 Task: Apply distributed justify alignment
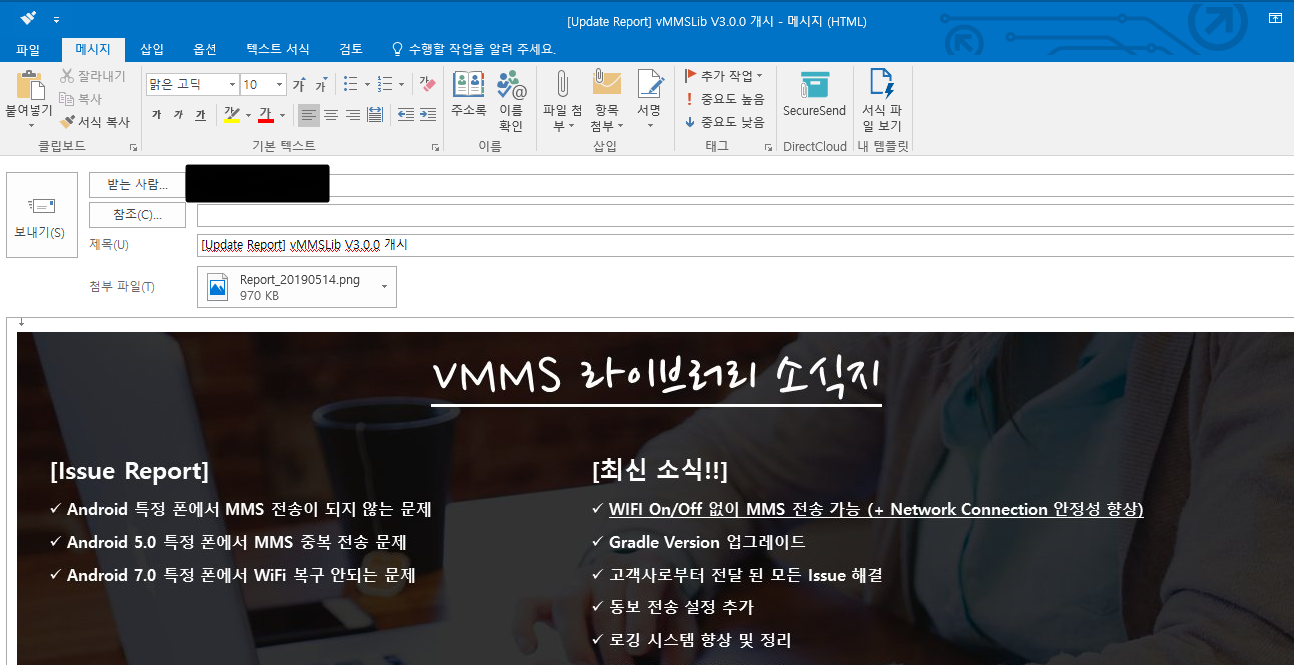point(375,115)
